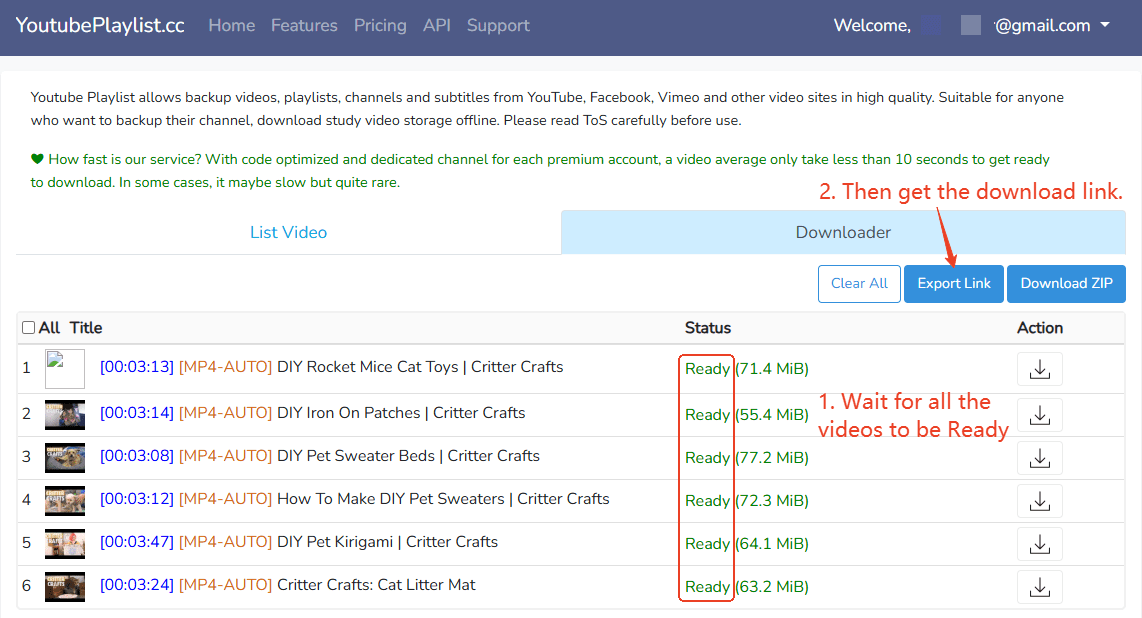
Task: Download the DIY Rocket Mice Cat Toys video
Action: [x=1039, y=370]
